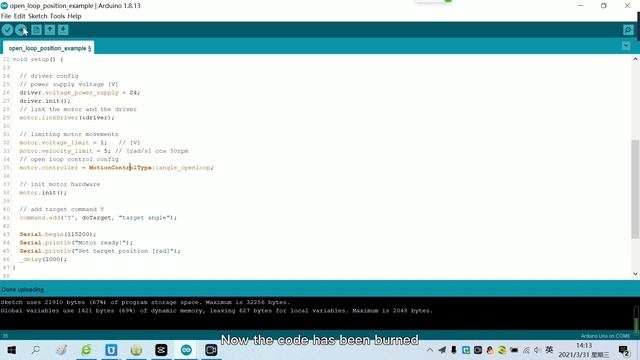Open the screen recorder camera icon in taskbar
The width and height of the screenshot is (640, 360).
point(211,350)
